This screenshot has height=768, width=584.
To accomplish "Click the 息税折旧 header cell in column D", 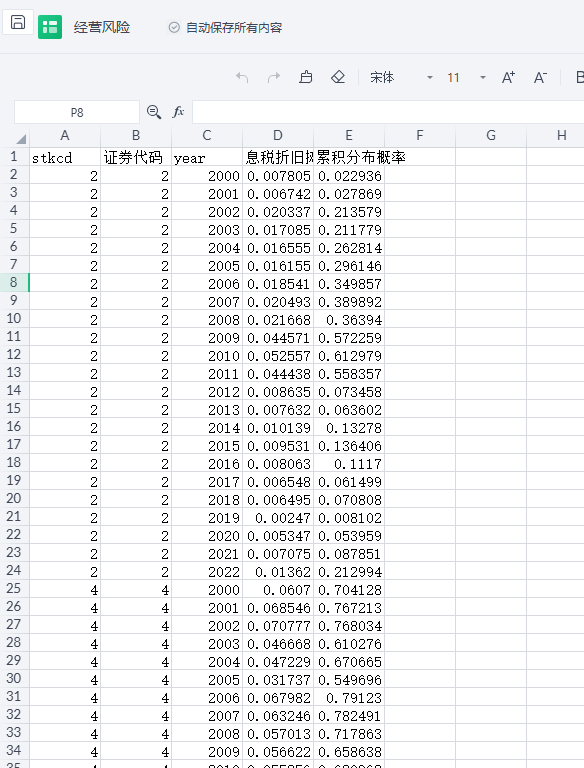I will 278,157.
